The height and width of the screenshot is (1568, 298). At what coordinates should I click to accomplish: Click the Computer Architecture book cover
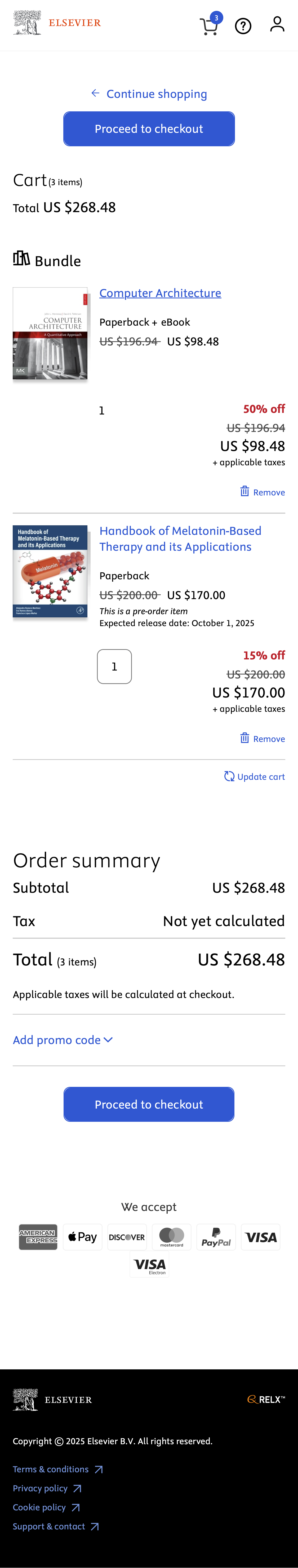point(50,334)
